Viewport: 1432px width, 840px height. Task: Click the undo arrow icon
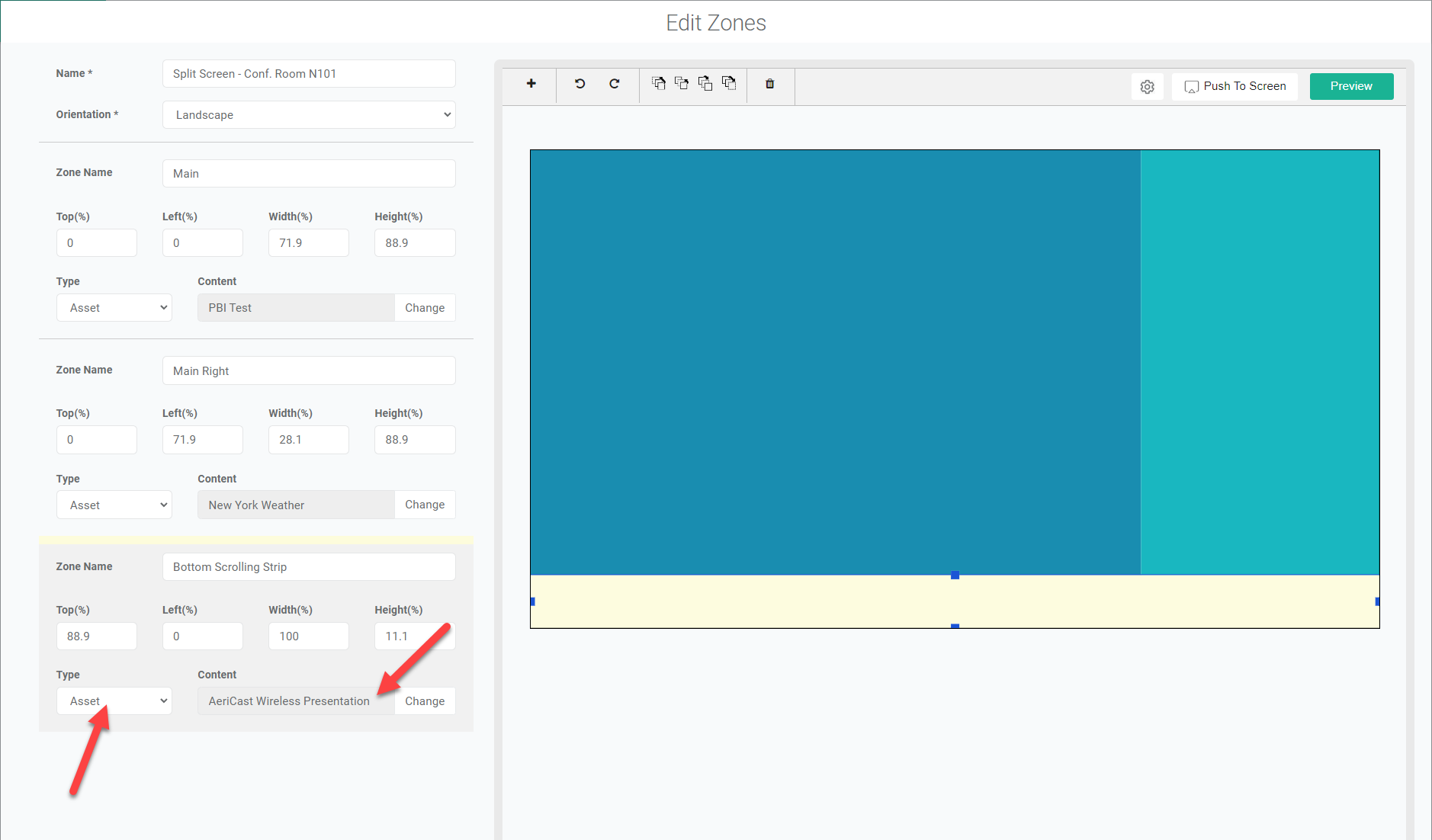tap(580, 84)
